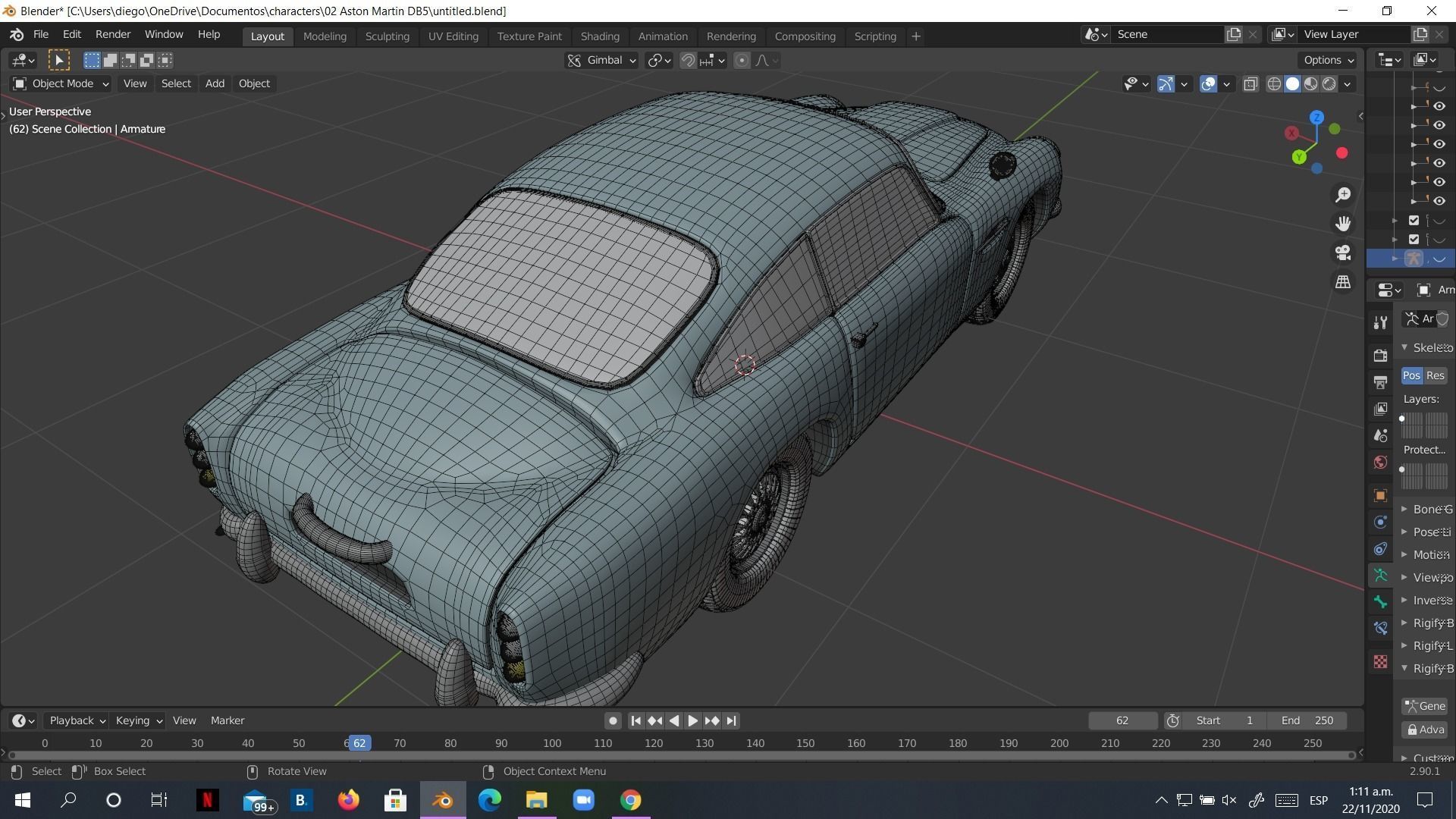1456x819 pixels.
Task: Open the Options dropdown in viewport
Action: (1329, 60)
